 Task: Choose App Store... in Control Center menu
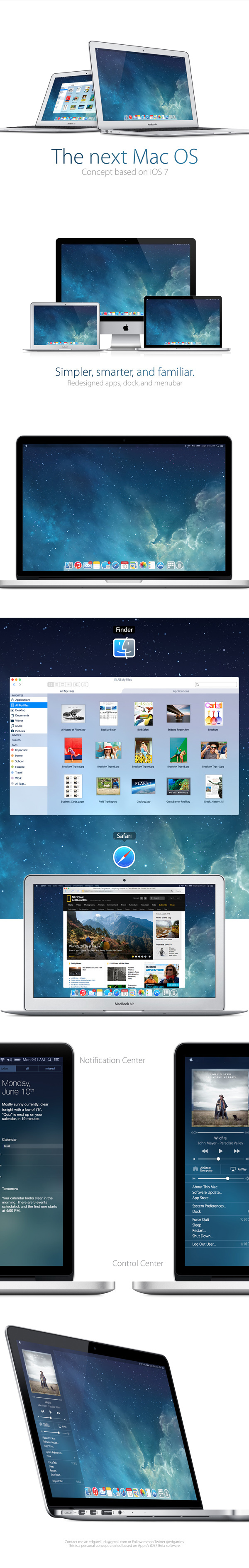201,1198
